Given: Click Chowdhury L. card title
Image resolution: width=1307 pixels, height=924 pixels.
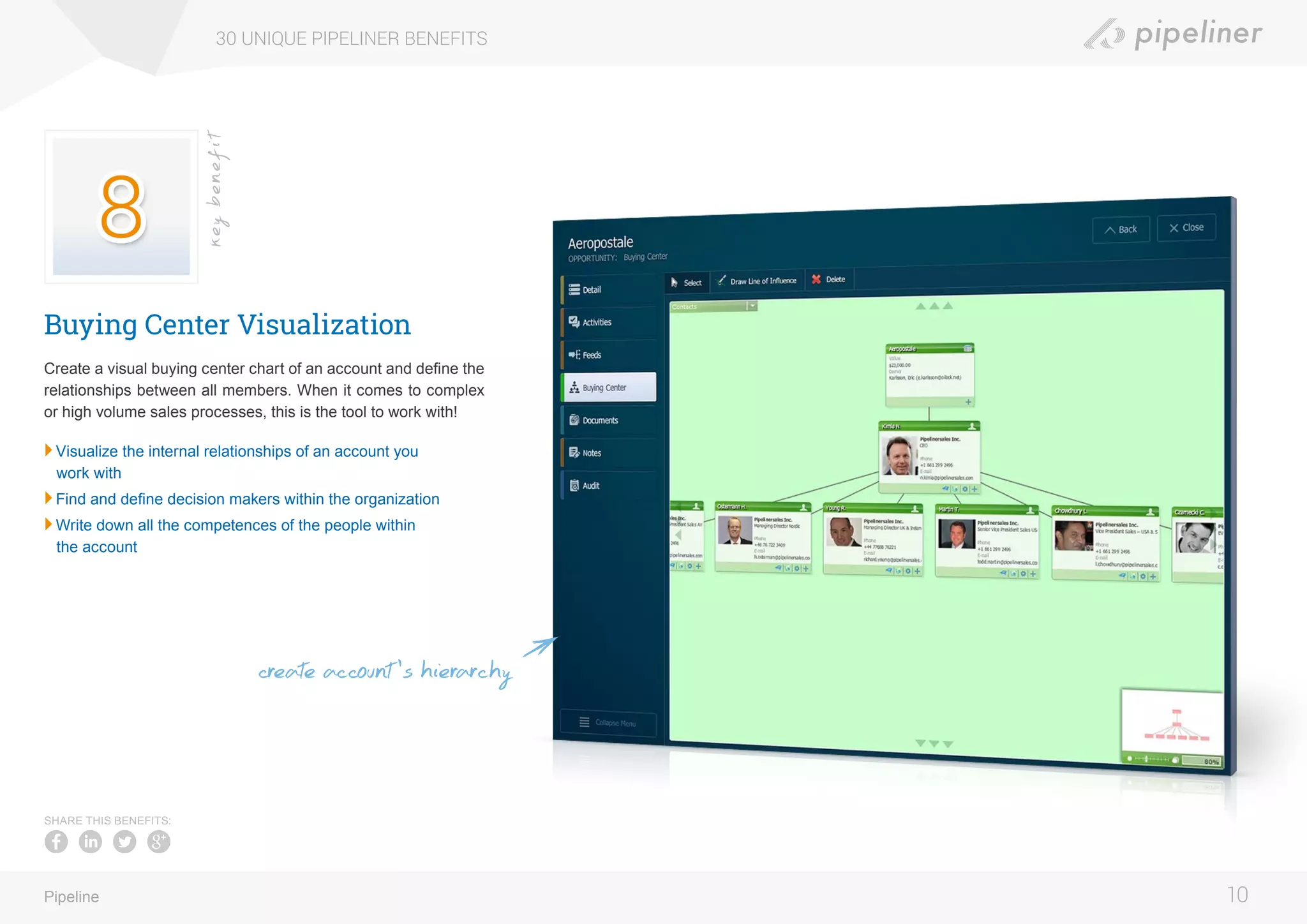Looking at the screenshot, I should coord(1071,510).
